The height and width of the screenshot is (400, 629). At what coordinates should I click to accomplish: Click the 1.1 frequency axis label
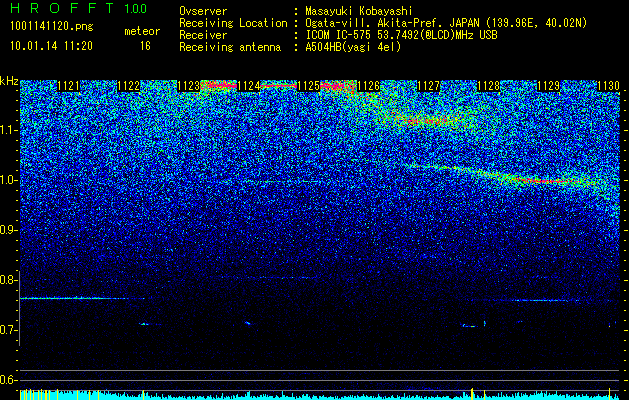[x=8, y=130]
